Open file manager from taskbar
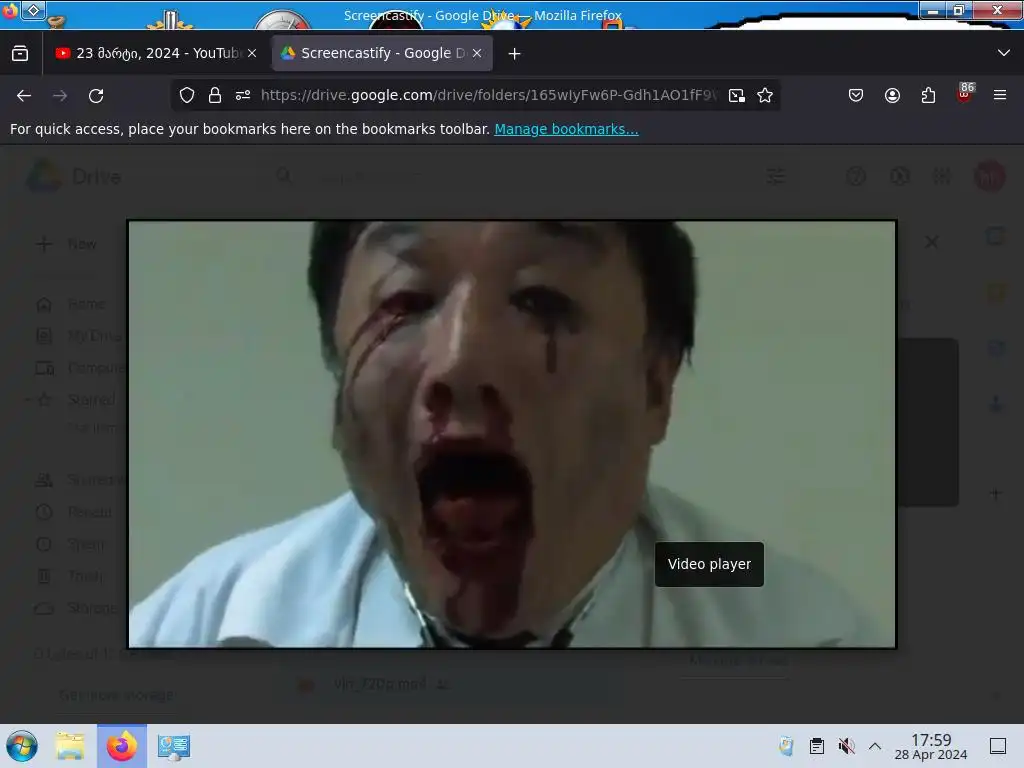This screenshot has width=1024, height=768. (x=70, y=746)
